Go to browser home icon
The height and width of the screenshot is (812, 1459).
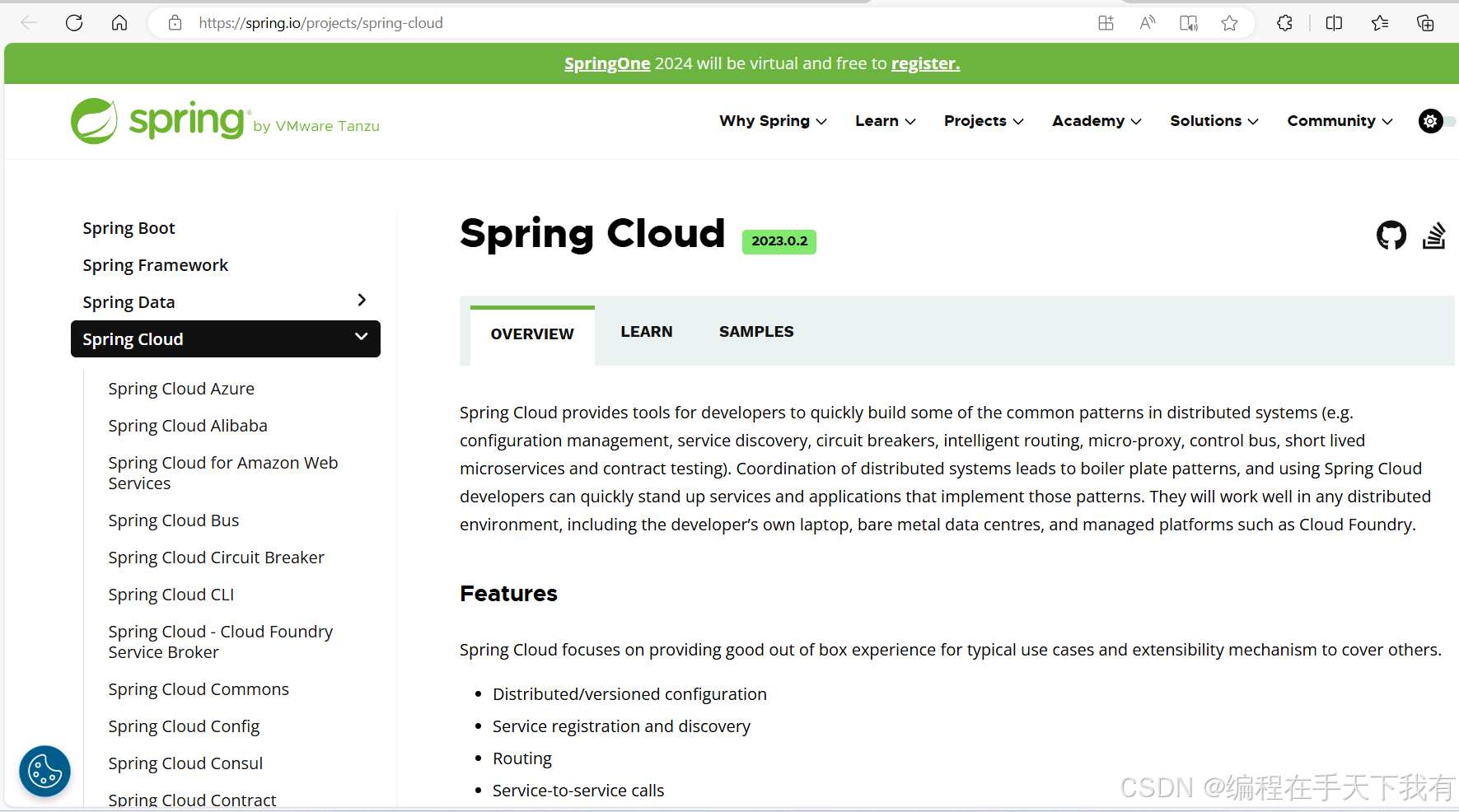(x=119, y=23)
